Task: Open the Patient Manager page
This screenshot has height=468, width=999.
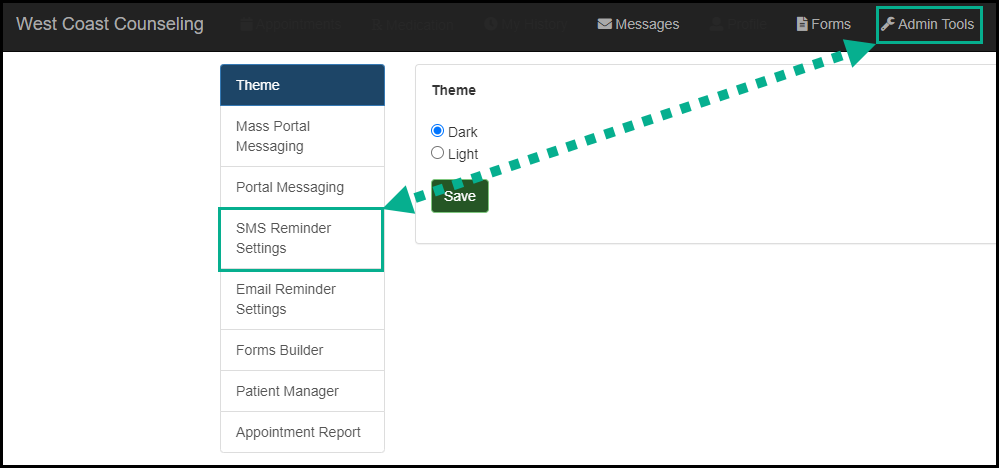Action: click(x=302, y=391)
